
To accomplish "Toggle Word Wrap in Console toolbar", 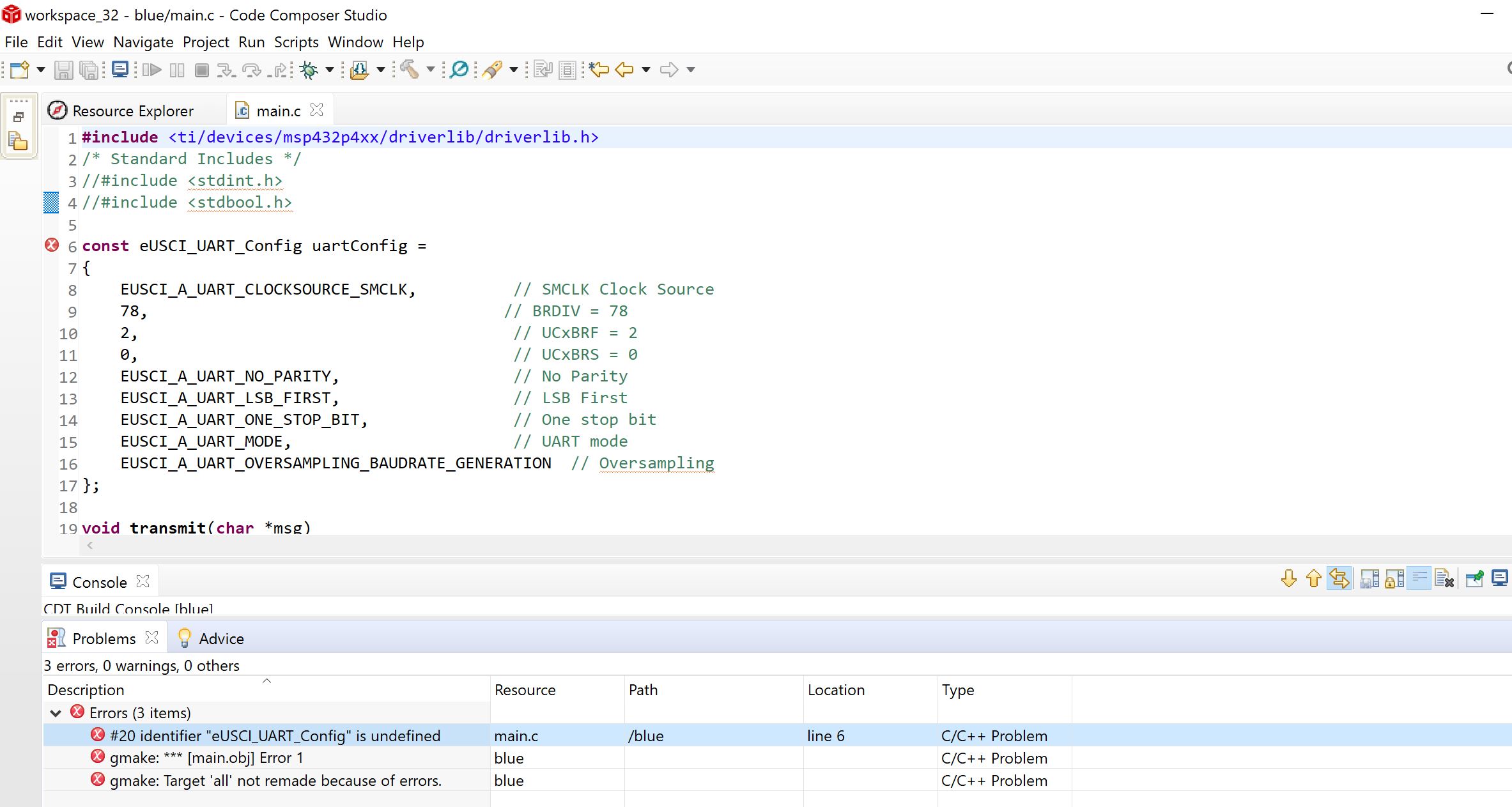I will [1419, 580].
